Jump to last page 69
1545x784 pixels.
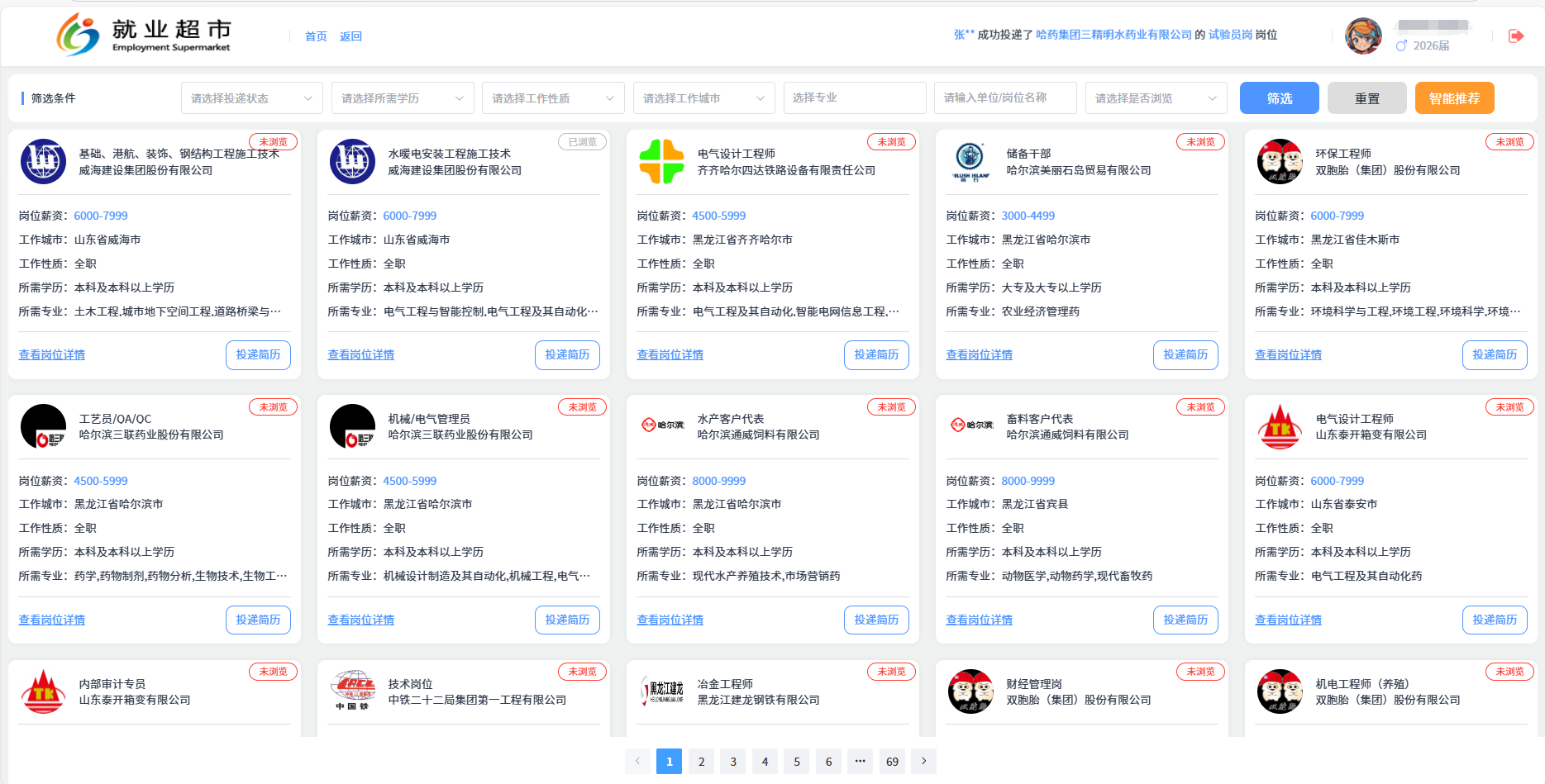pos(892,762)
